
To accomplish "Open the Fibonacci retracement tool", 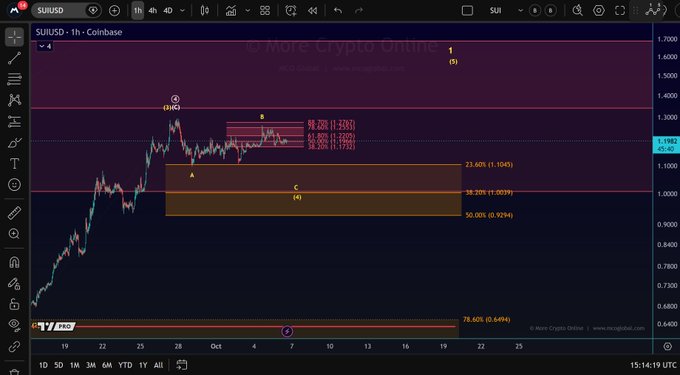I will click(x=14, y=79).
